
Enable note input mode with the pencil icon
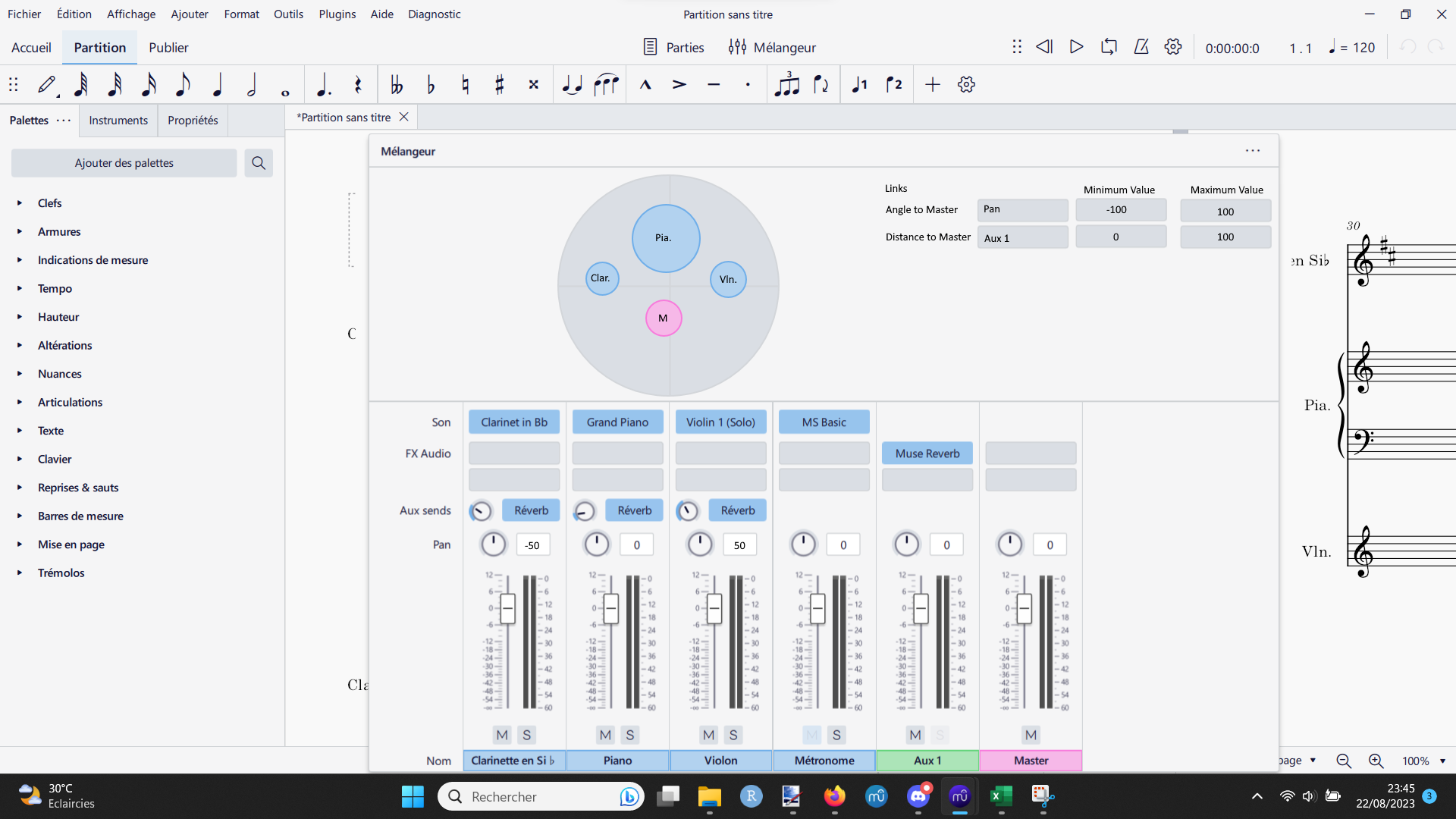tap(47, 84)
